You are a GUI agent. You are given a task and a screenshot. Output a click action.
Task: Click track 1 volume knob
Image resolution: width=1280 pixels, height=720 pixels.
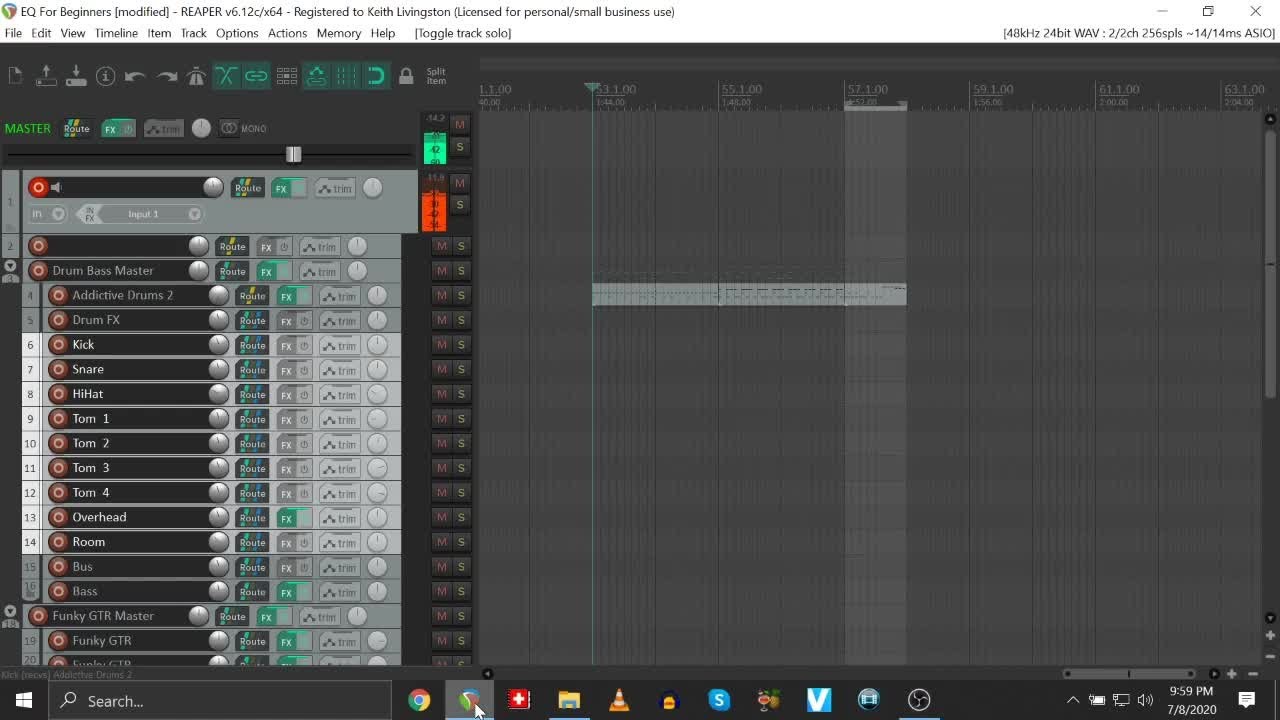tap(213, 187)
